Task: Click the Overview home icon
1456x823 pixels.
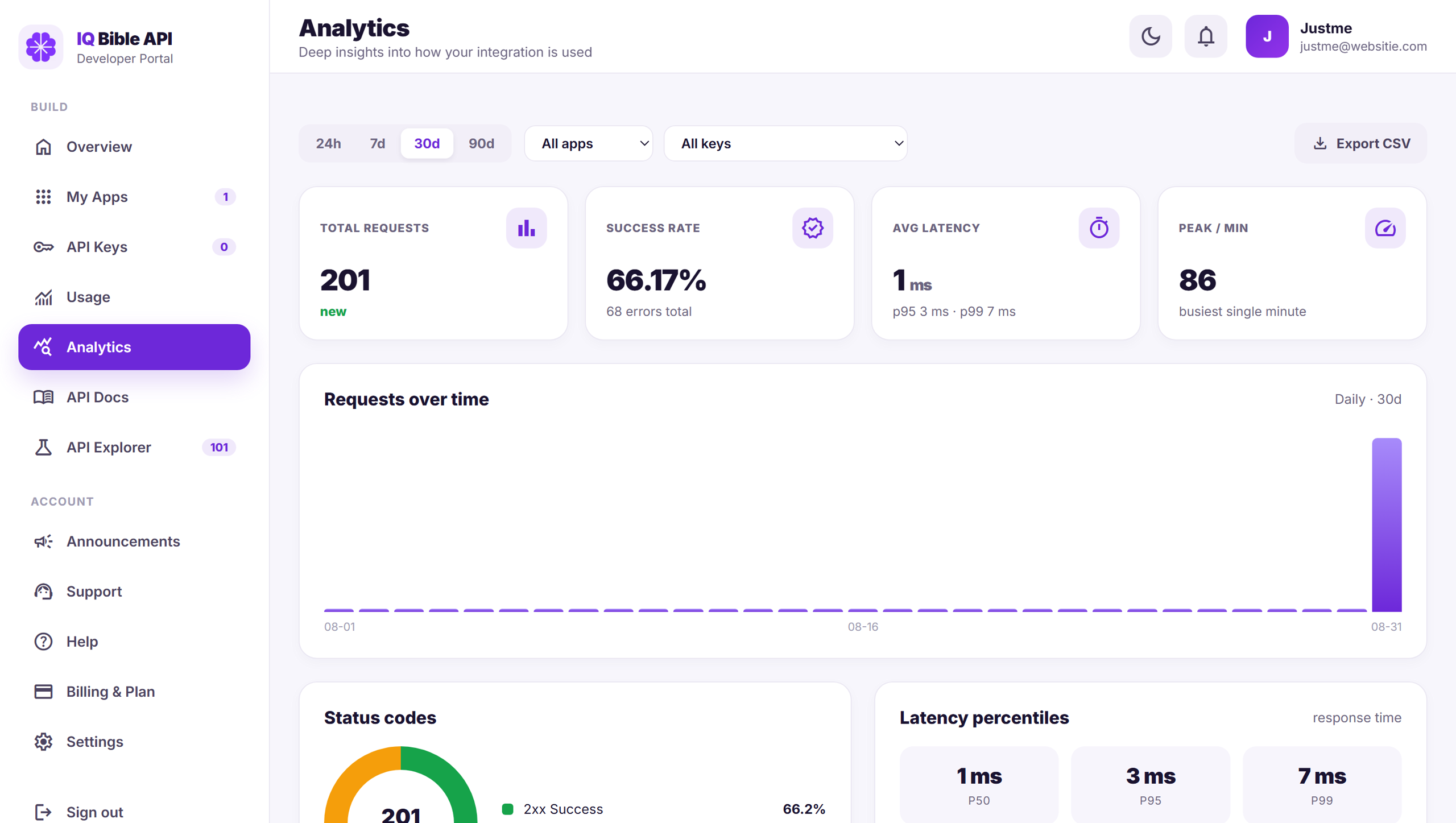Action: (x=43, y=147)
